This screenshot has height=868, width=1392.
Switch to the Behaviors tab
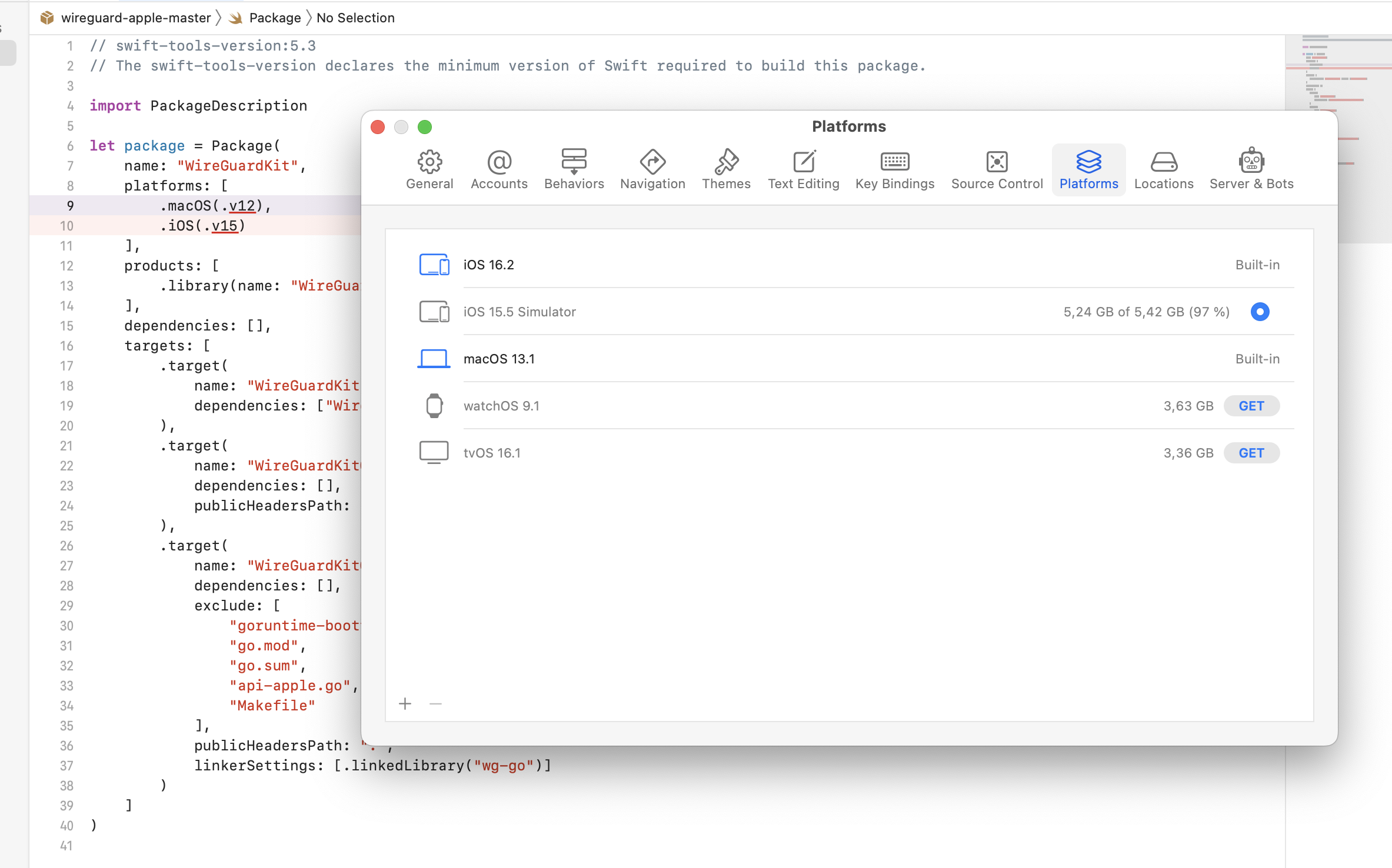(574, 169)
